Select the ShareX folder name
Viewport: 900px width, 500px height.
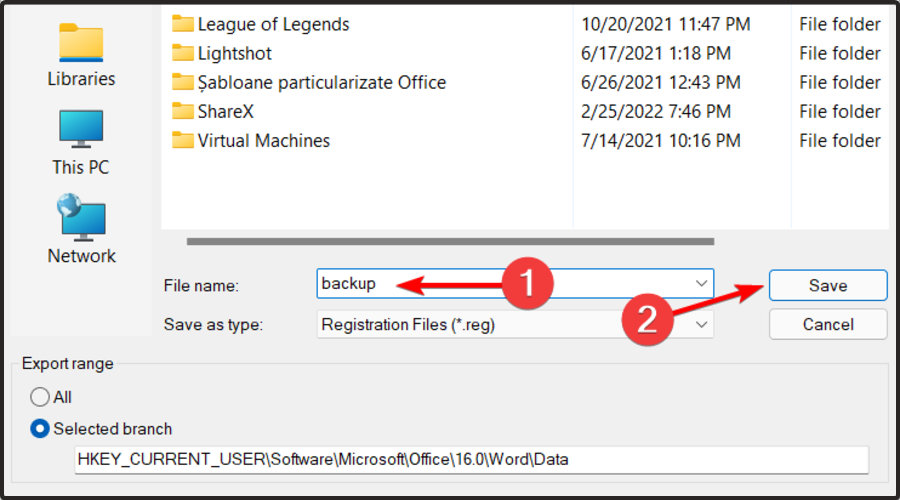click(226, 111)
